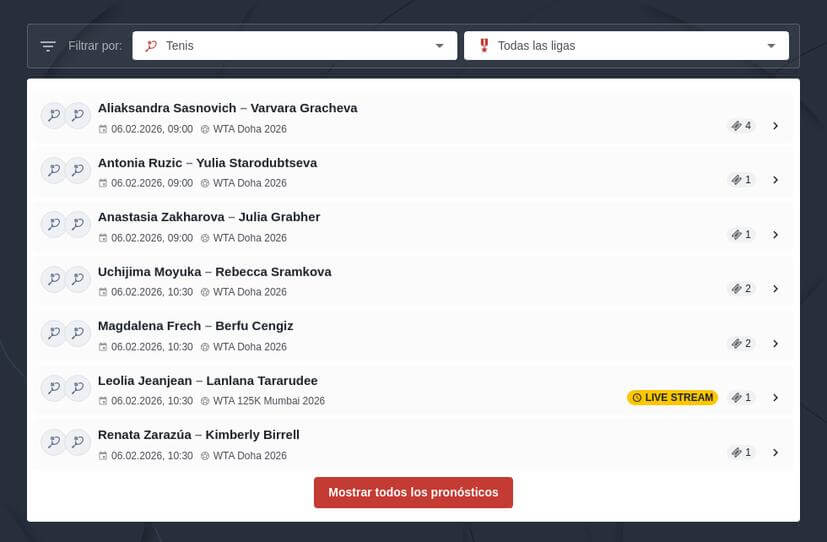
Task: Expand the Magdalena Frech match chevron
Action: pos(775,344)
